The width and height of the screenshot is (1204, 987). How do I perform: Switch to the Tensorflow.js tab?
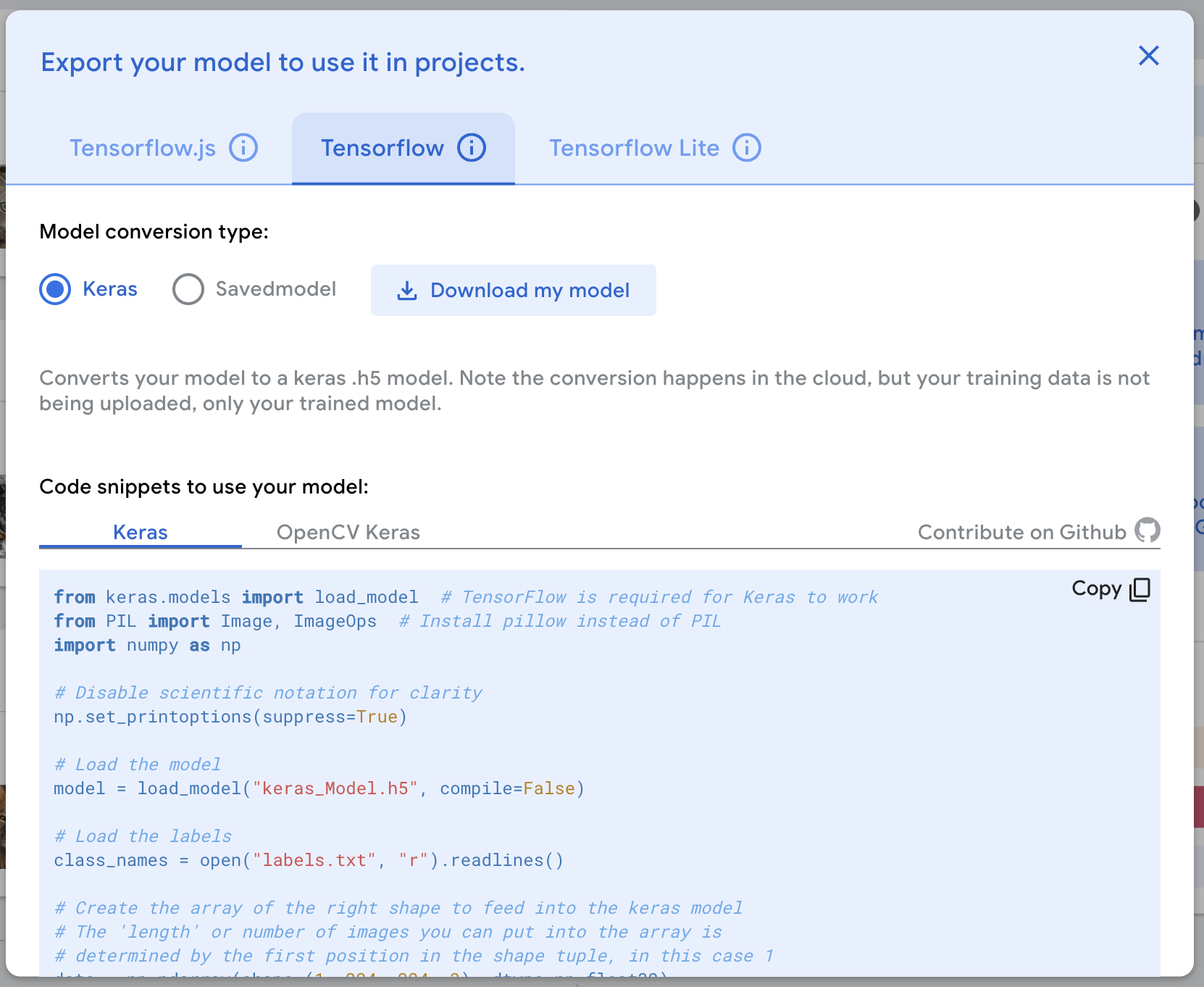point(143,148)
